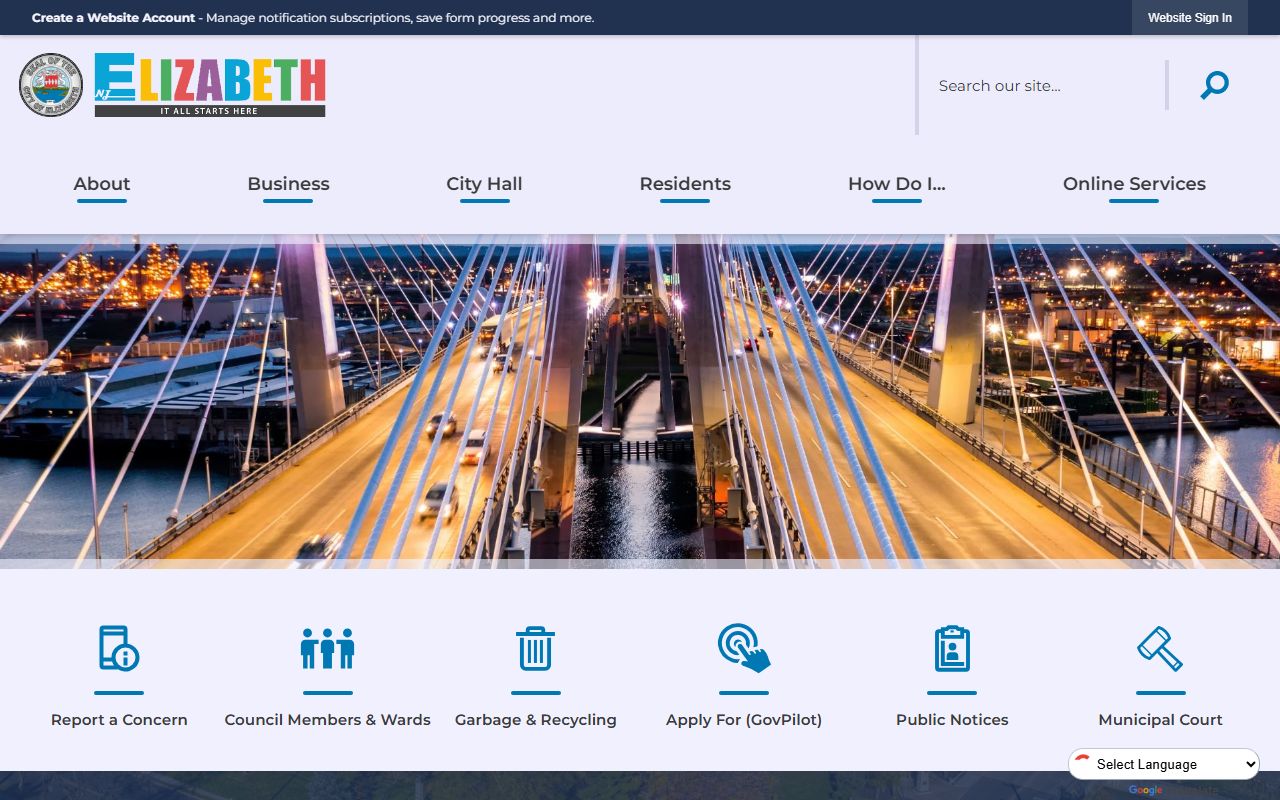Open Council Members & Wards text link
Screen dimensions: 1280x800
click(x=328, y=720)
